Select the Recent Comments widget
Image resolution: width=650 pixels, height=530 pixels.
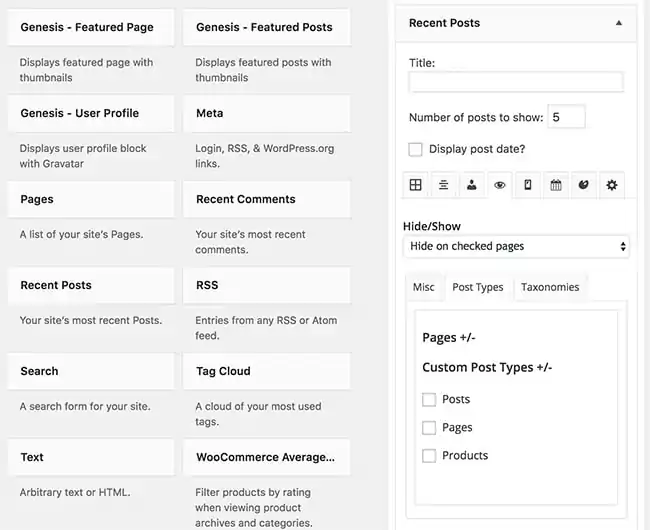tap(267, 199)
